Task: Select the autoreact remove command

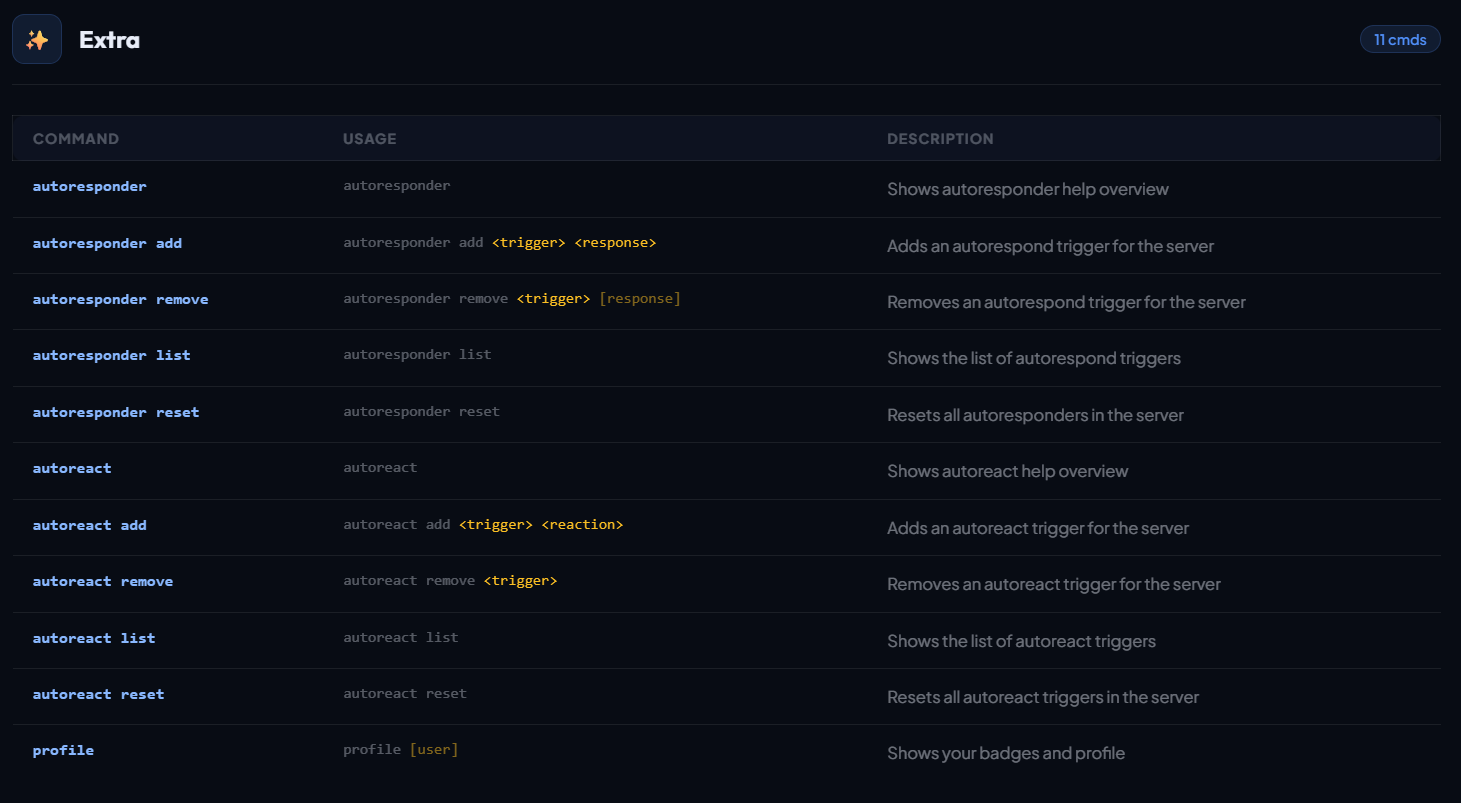Action: point(102,581)
